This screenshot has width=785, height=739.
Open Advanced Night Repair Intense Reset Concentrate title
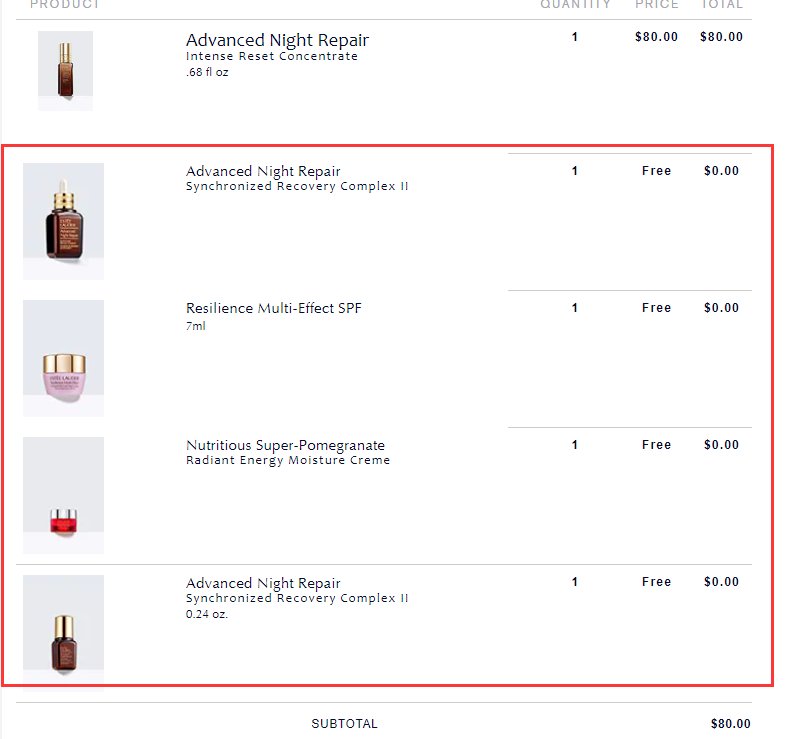coord(277,40)
